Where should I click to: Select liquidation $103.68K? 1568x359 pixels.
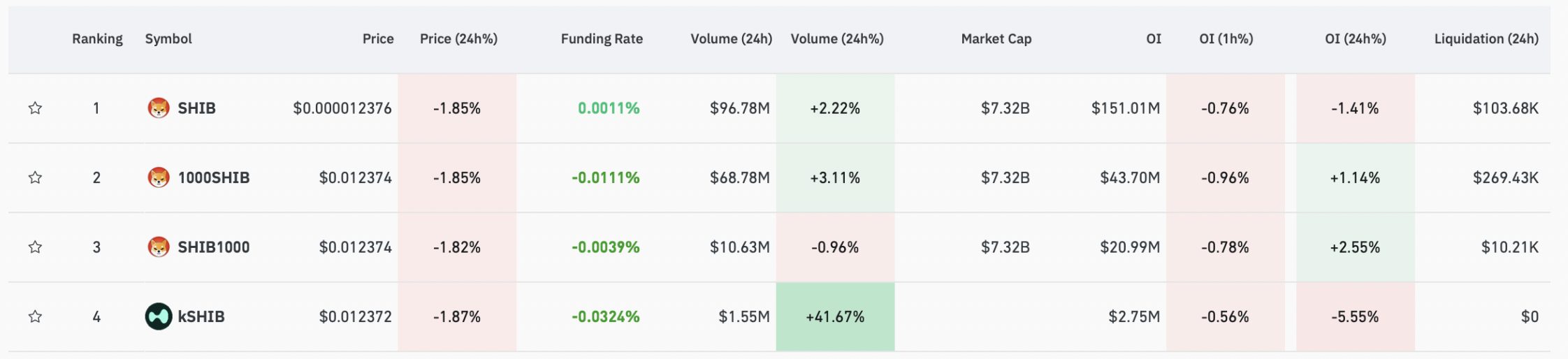(1506, 108)
